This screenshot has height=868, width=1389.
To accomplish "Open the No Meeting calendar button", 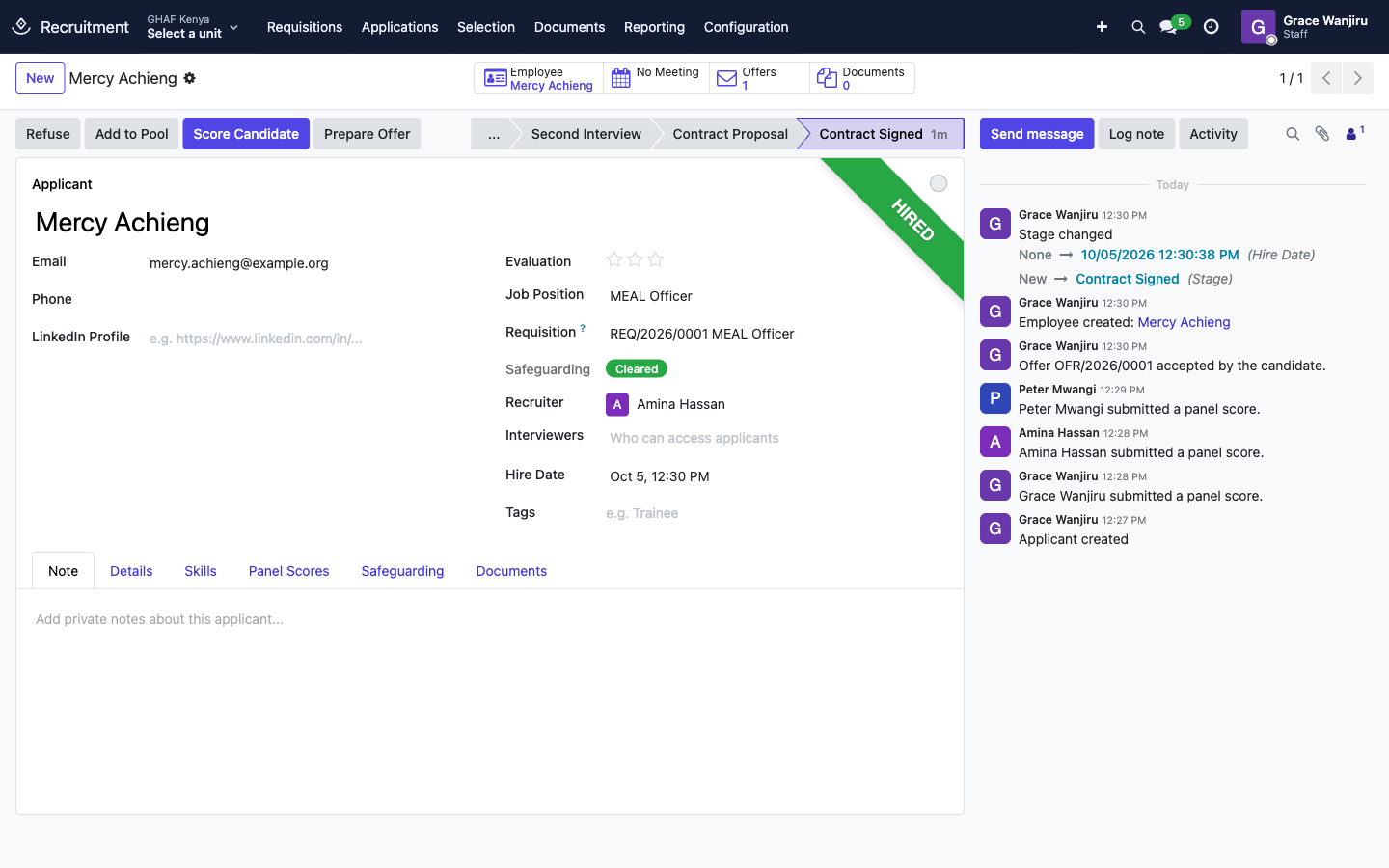I will pos(656,78).
